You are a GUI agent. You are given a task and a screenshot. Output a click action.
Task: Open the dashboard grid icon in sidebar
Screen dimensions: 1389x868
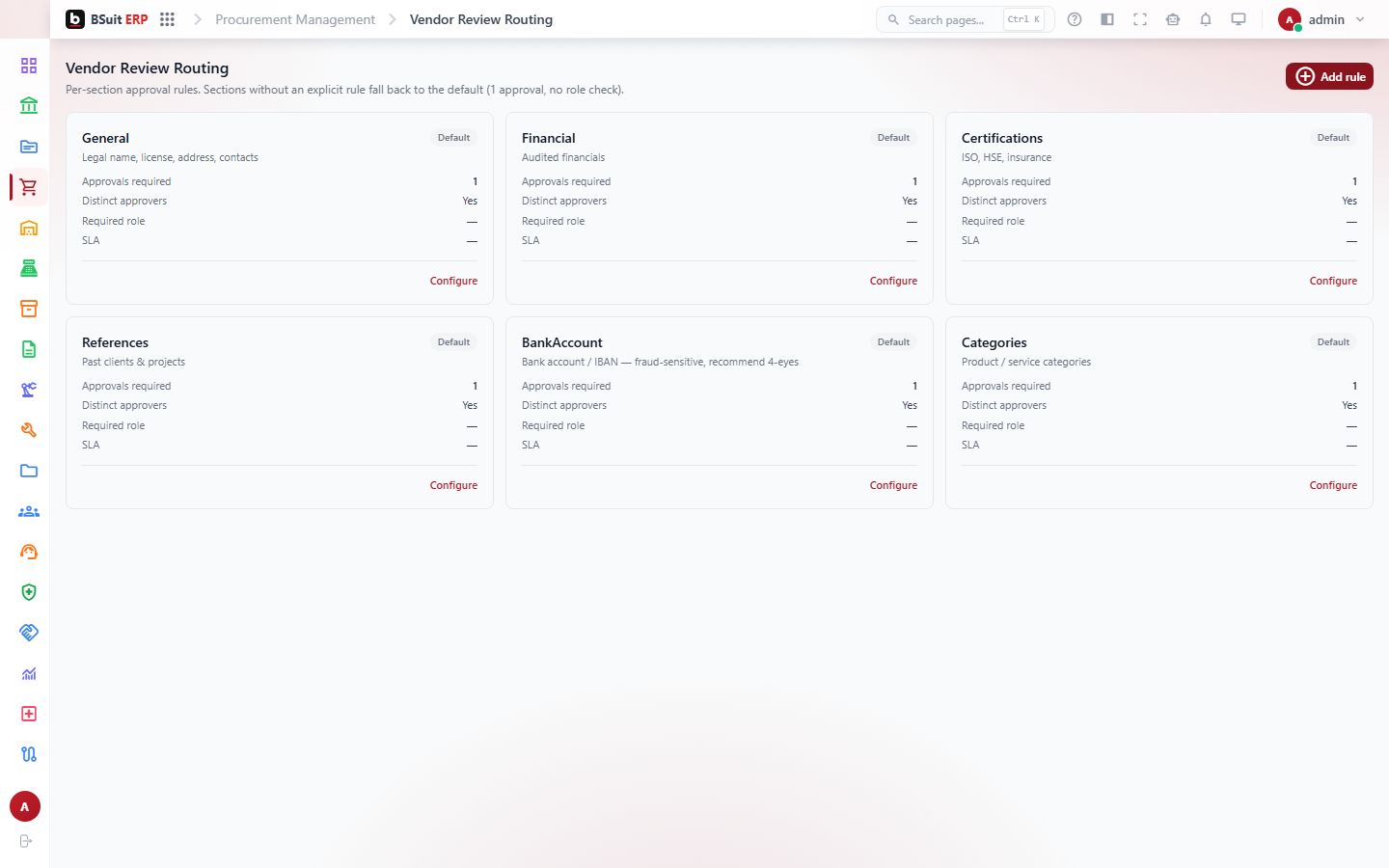[x=29, y=66]
